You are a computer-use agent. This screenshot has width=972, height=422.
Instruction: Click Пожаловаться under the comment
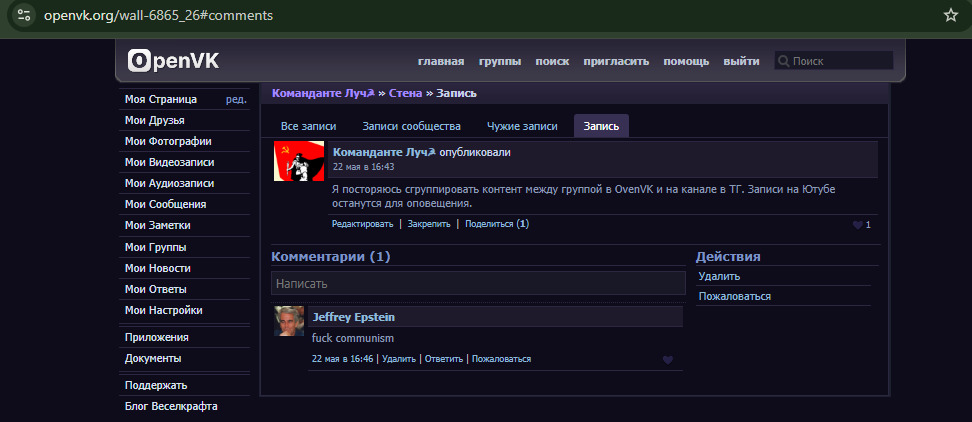(x=501, y=359)
